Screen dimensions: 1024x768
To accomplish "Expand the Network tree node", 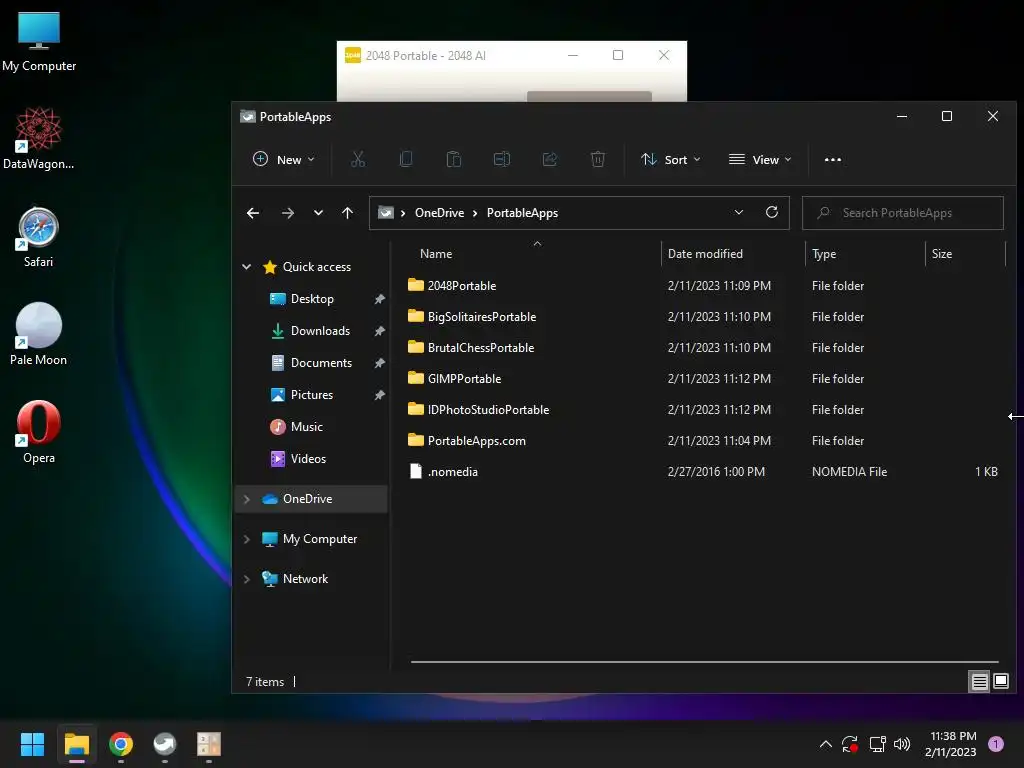I will point(247,579).
